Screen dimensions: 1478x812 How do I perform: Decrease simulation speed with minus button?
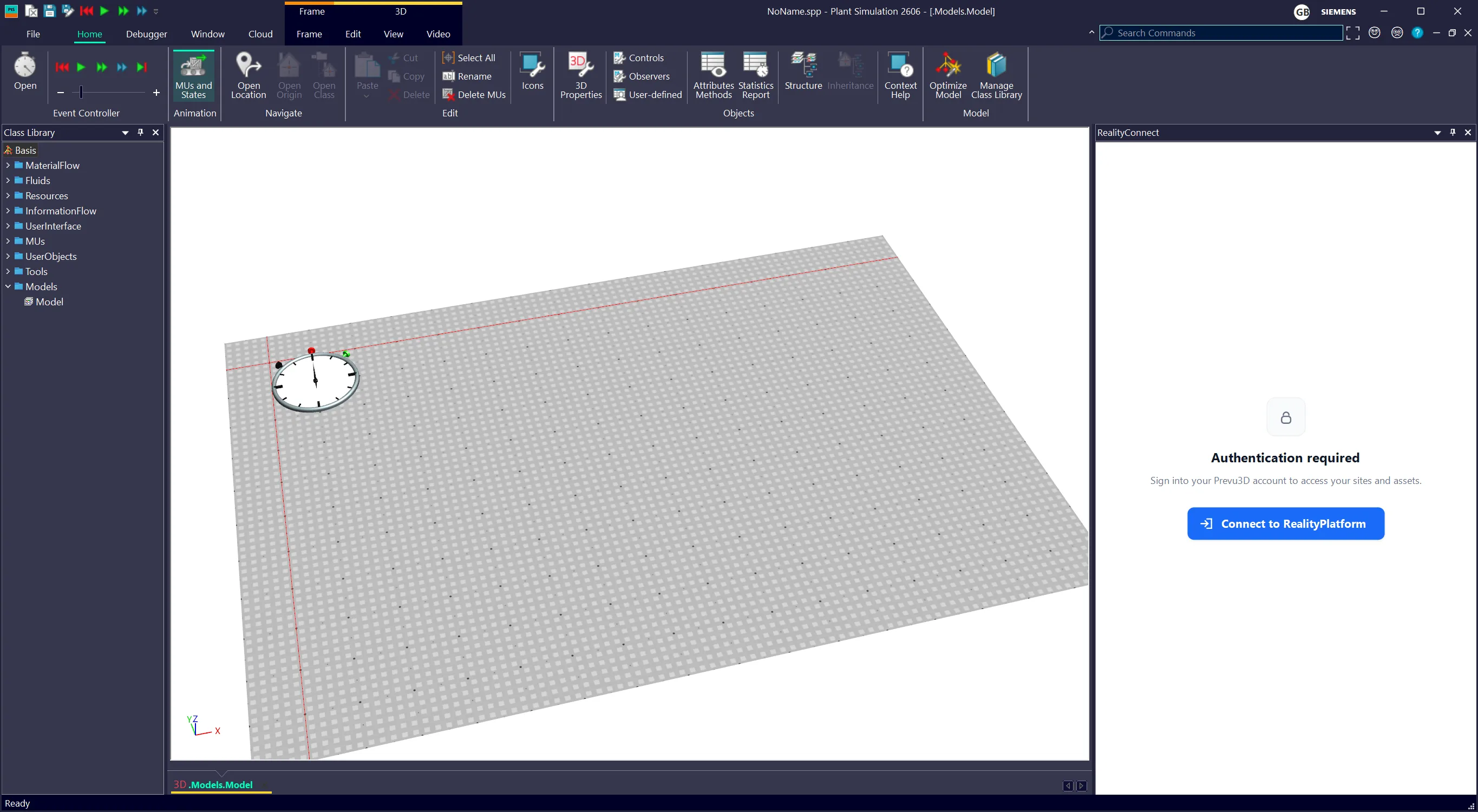coord(61,93)
